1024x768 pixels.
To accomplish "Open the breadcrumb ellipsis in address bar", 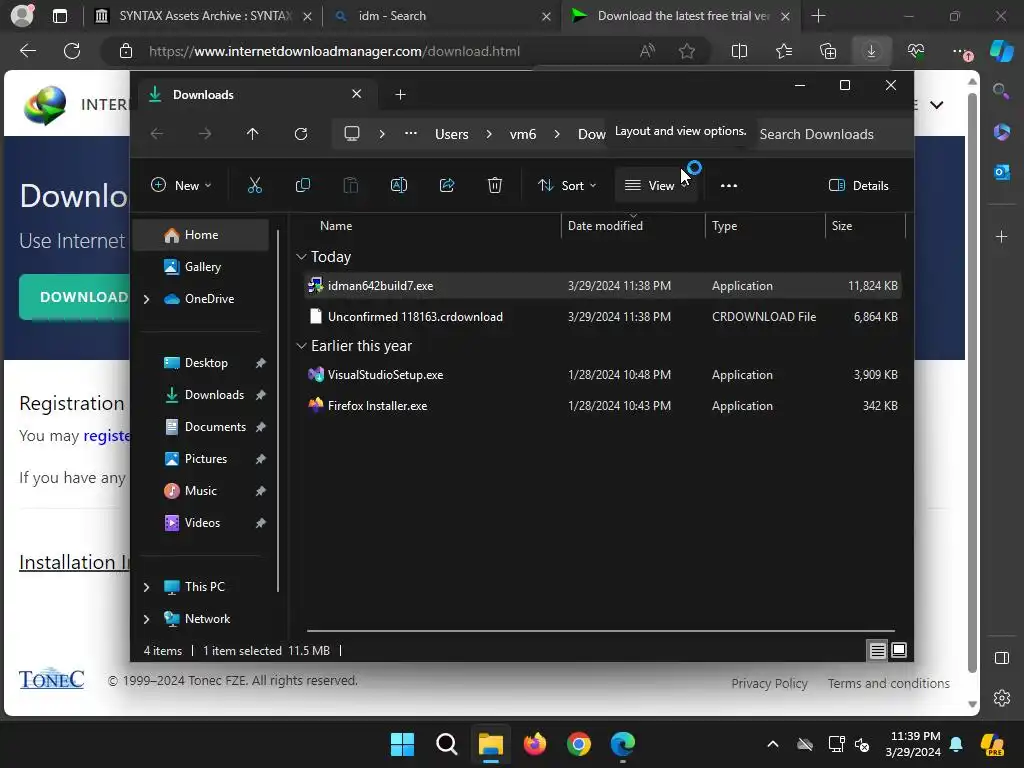I will (411, 134).
